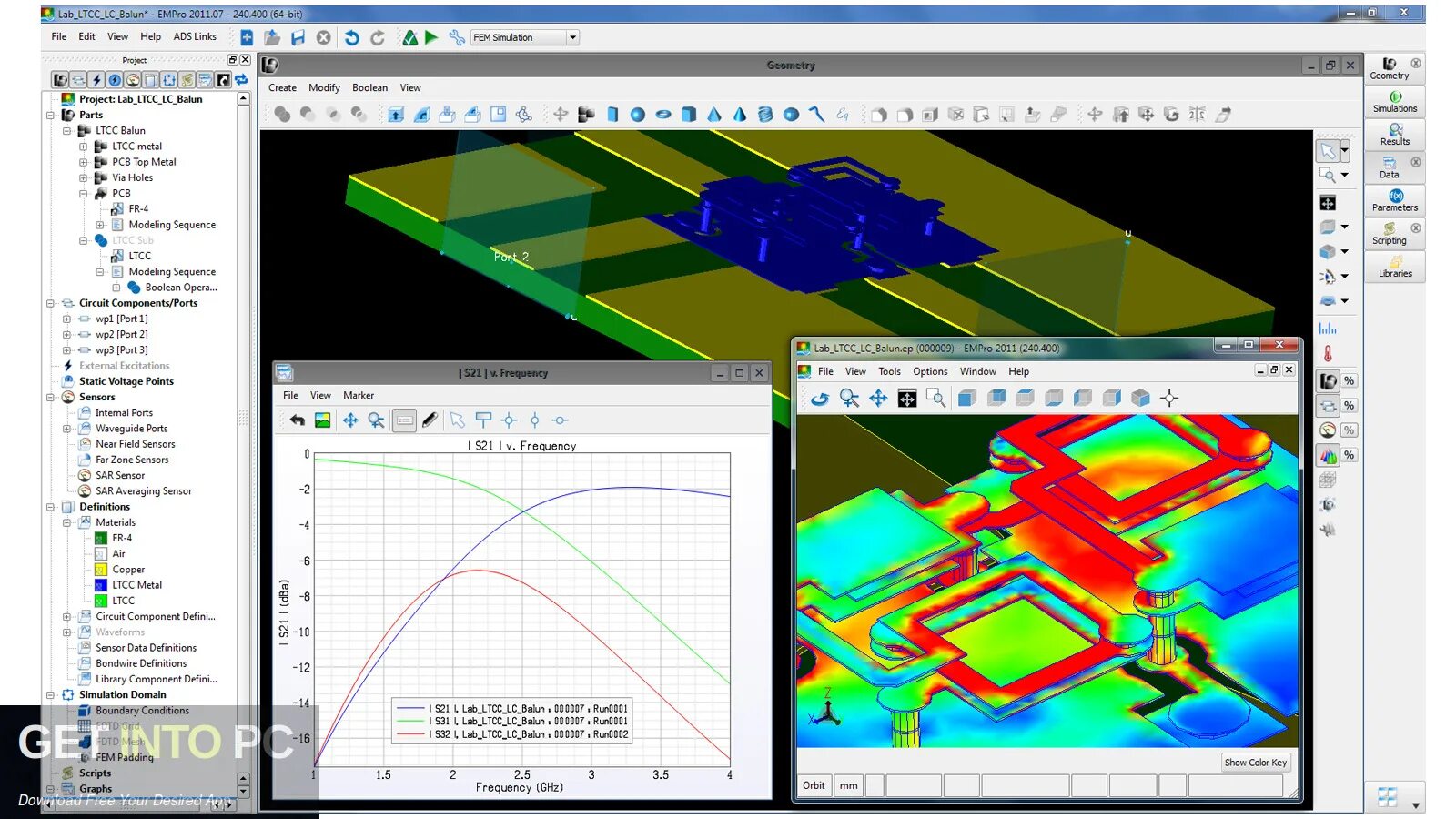The width and height of the screenshot is (1456, 819).
Task: Select the bondwire tool icon
Action: [x=816, y=115]
